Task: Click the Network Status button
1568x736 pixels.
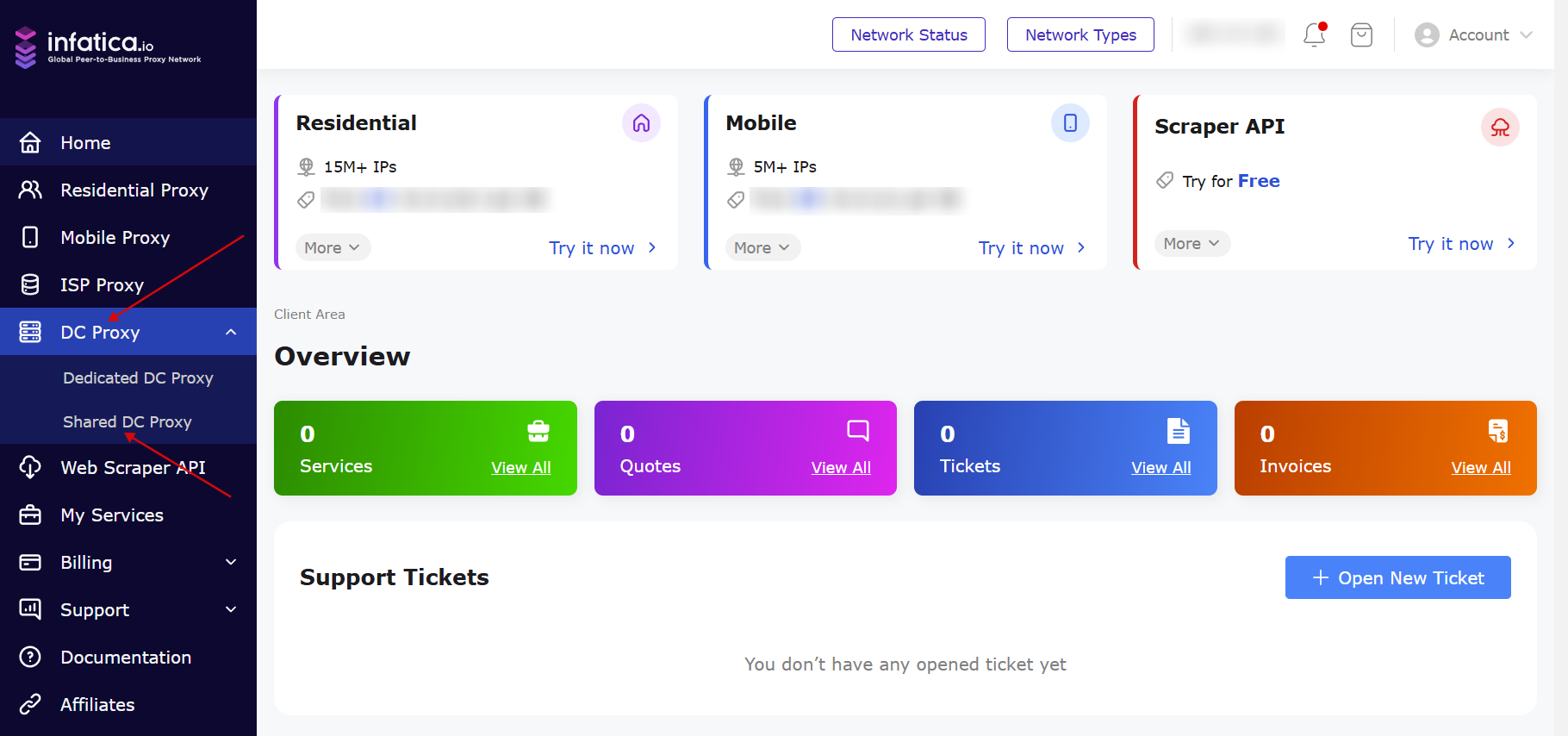Action: pyautogui.click(x=909, y=34)
